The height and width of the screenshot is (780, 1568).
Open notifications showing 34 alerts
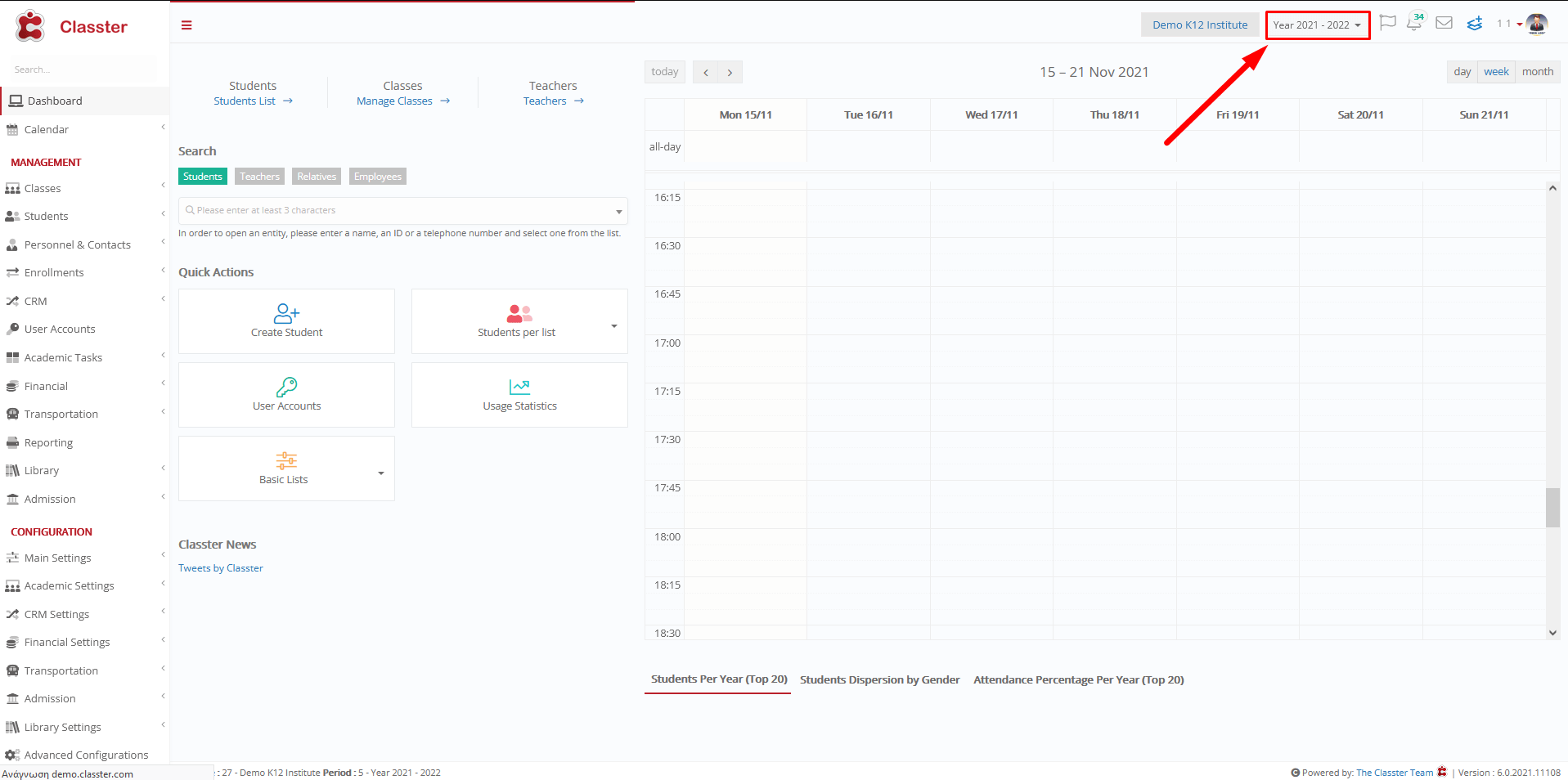(x=1414, y=24)
